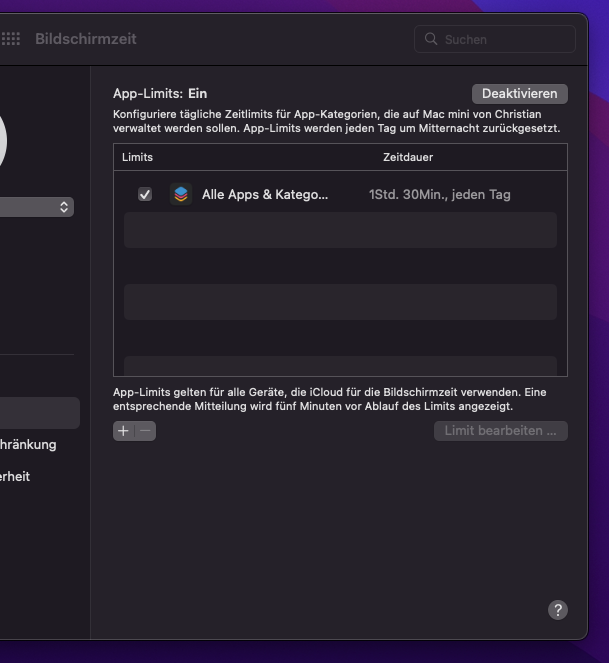Click the Limits column header
The height and width of the screenshot is (663, 609).
point(137,157)
